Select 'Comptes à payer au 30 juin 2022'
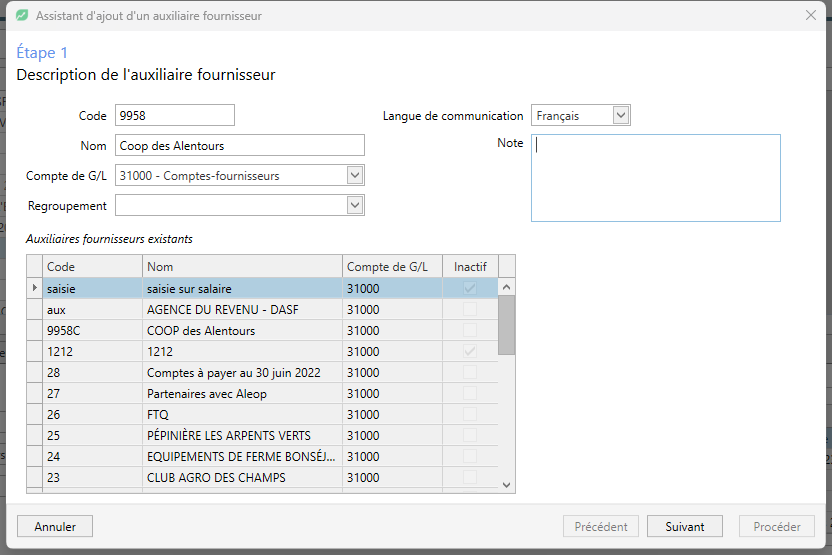832x555 pixels. click(x=242, y=372)
